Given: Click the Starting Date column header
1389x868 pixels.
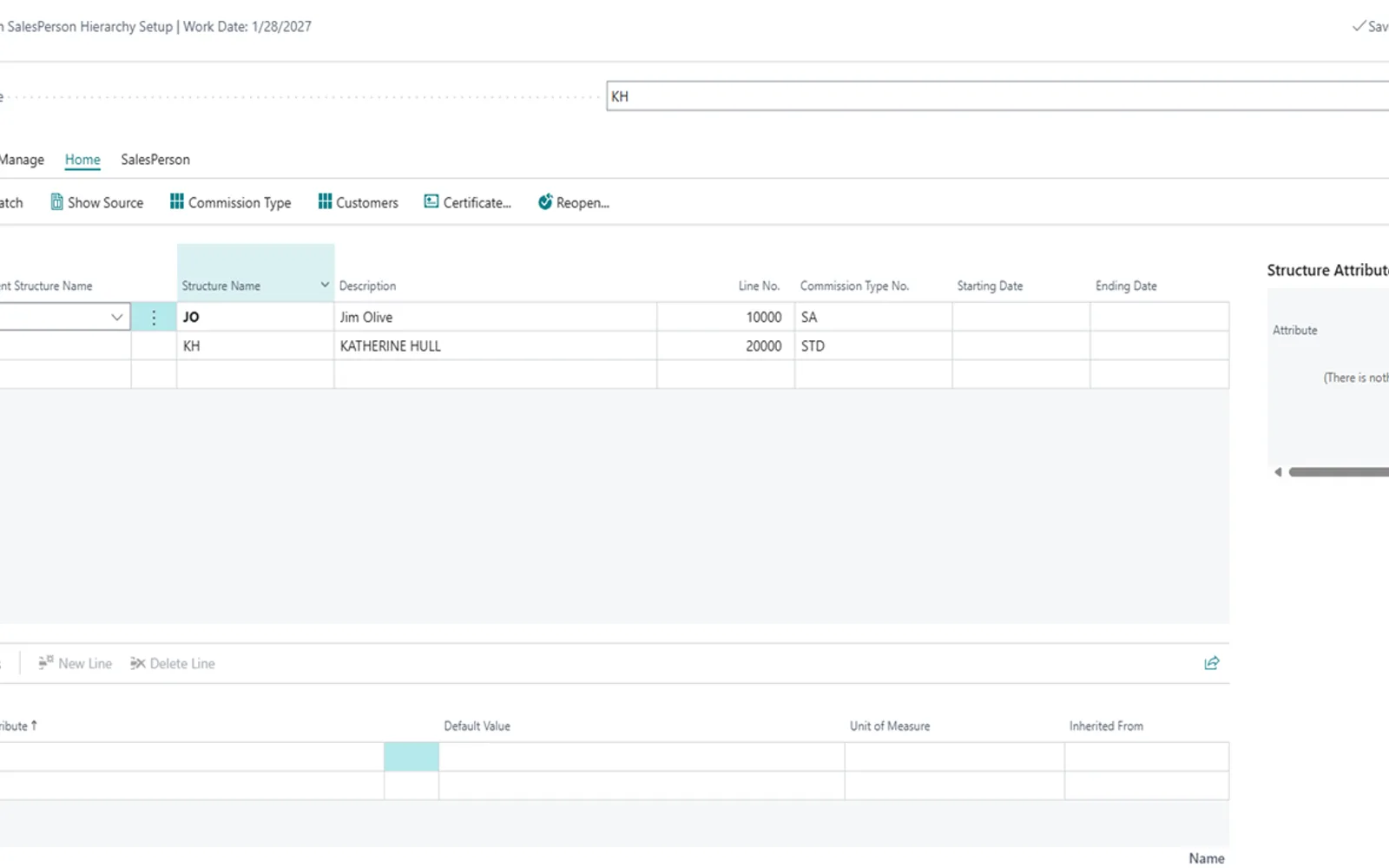Looking at the screenshot, I should click(990, 286).
